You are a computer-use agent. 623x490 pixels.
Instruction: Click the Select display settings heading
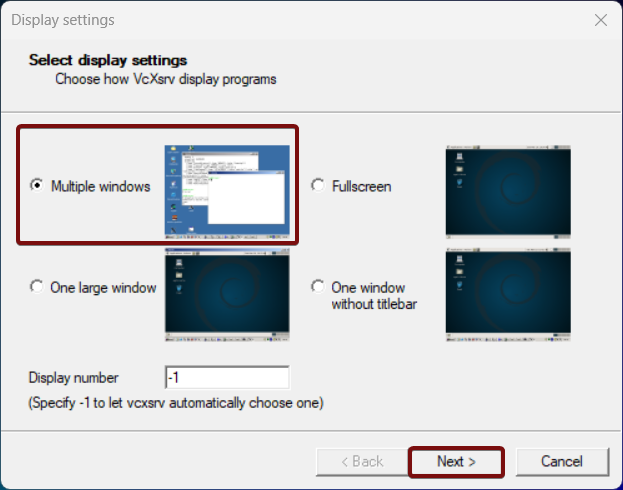click(108, 60)
